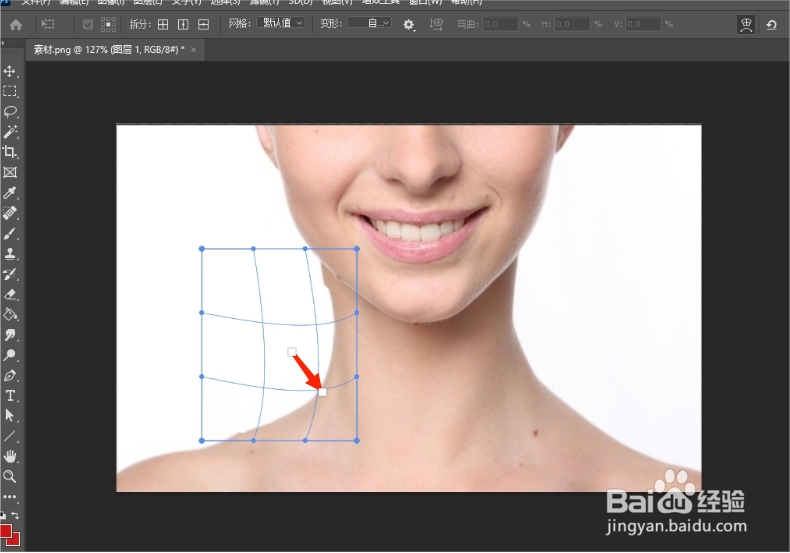Select the Crop tool
790x553 pixels.
pos(10,152)
